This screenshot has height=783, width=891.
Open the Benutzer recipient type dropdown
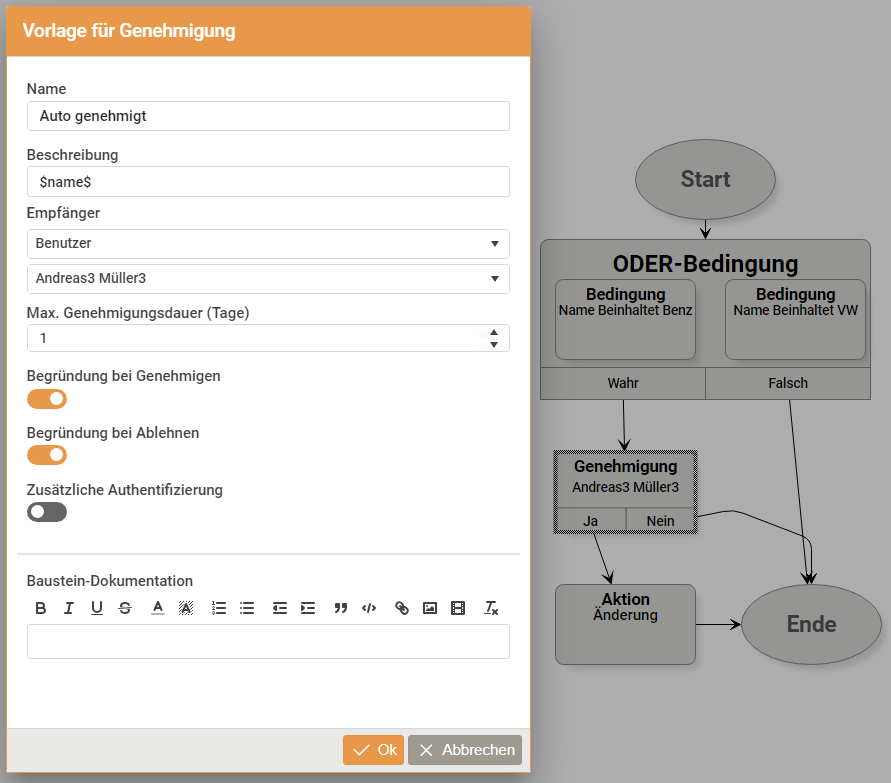pyautogui.click(x=268, y=244)
